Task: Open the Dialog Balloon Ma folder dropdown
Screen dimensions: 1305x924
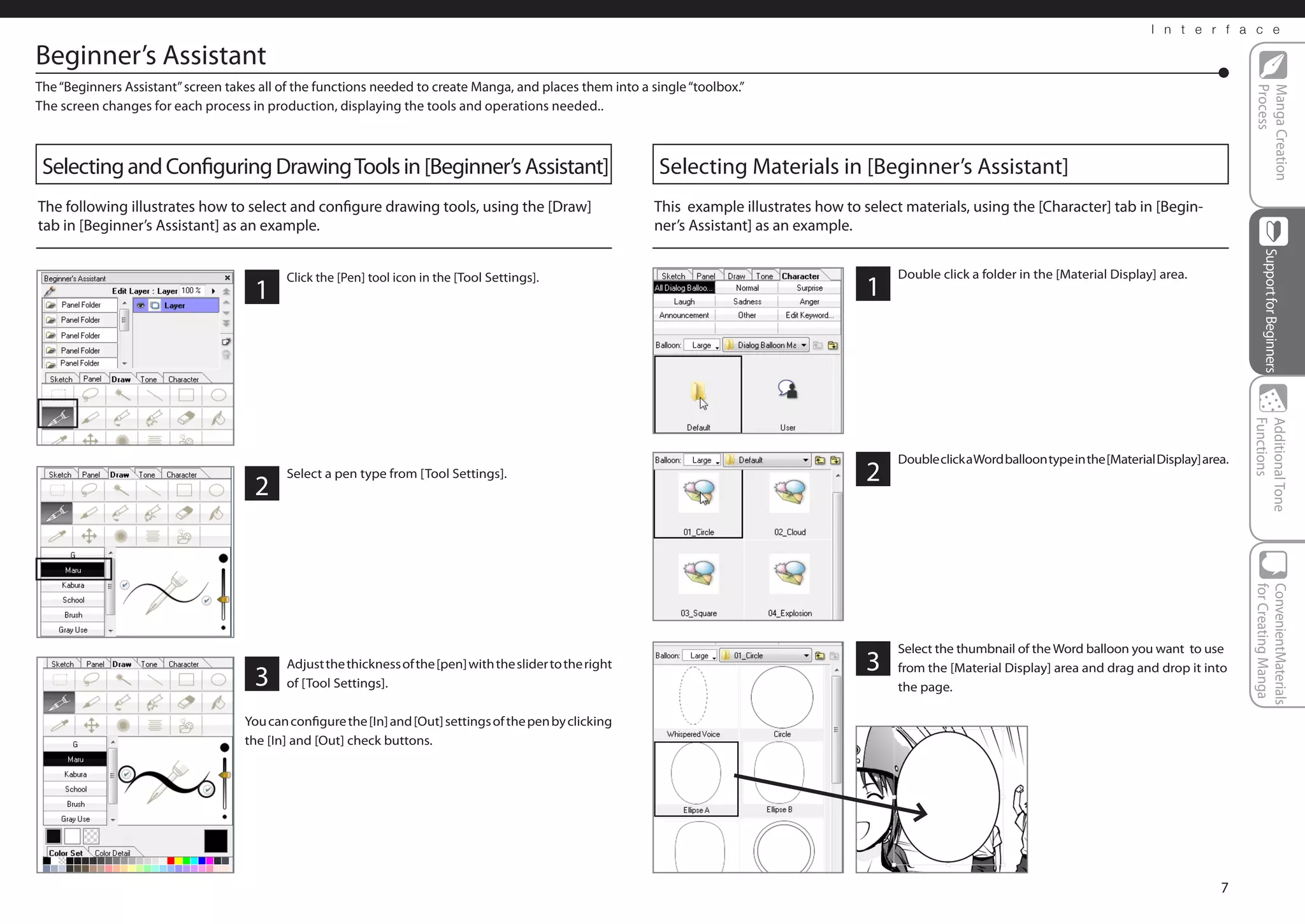Action: [804, 345]
